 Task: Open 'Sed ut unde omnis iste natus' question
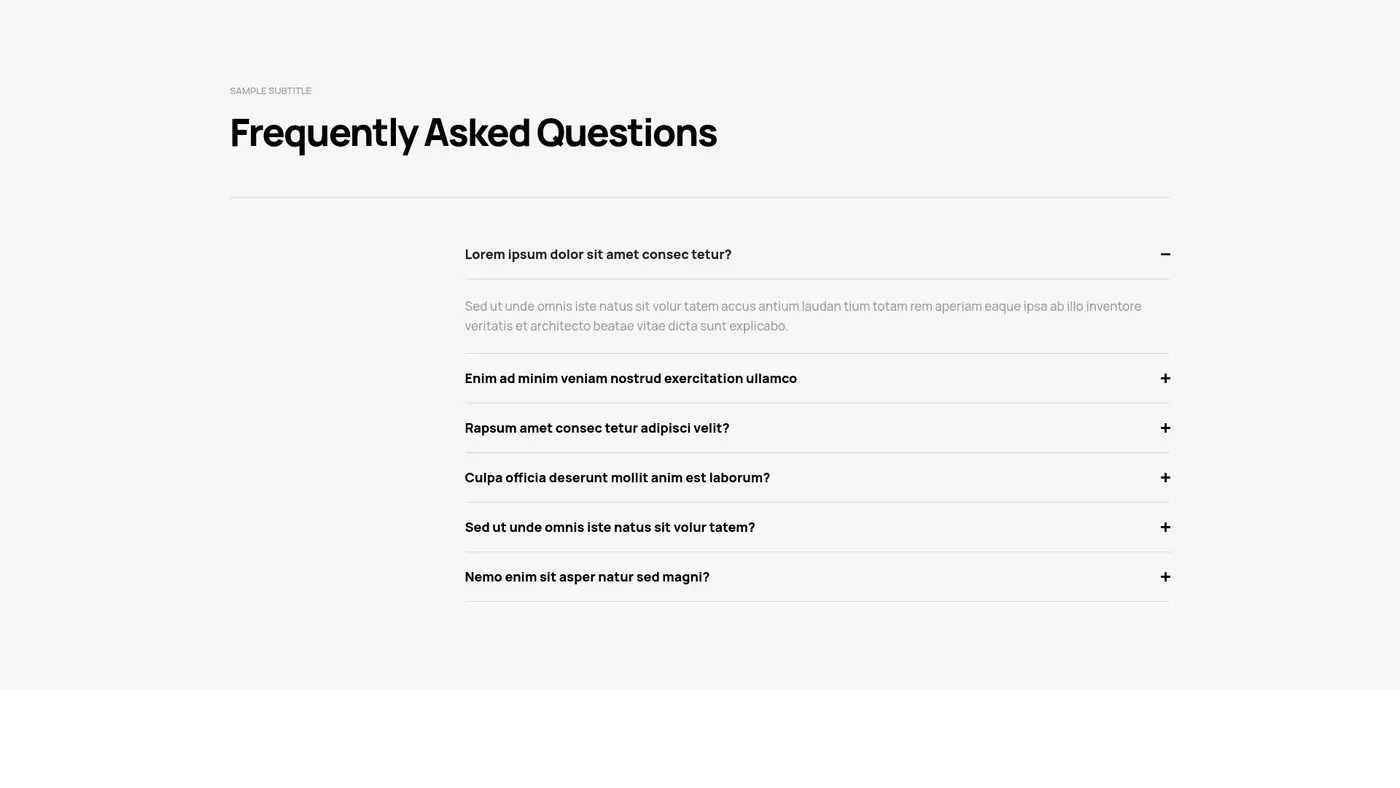[x=609, y=527]
